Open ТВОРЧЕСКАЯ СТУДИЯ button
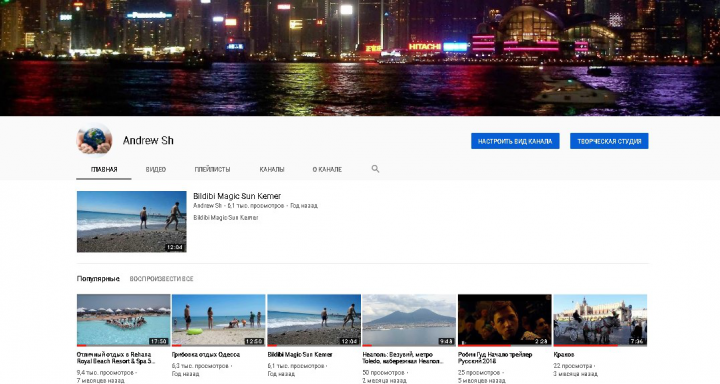 [x=609, y=141]
